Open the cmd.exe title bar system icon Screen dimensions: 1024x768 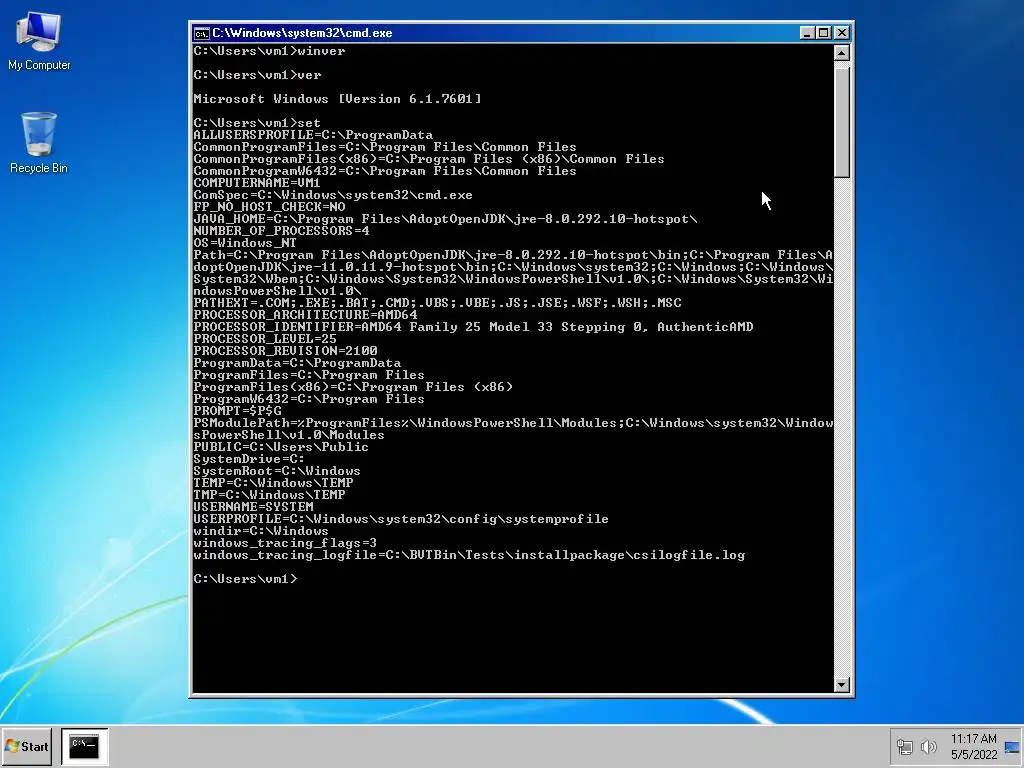[x=201, y=33]
